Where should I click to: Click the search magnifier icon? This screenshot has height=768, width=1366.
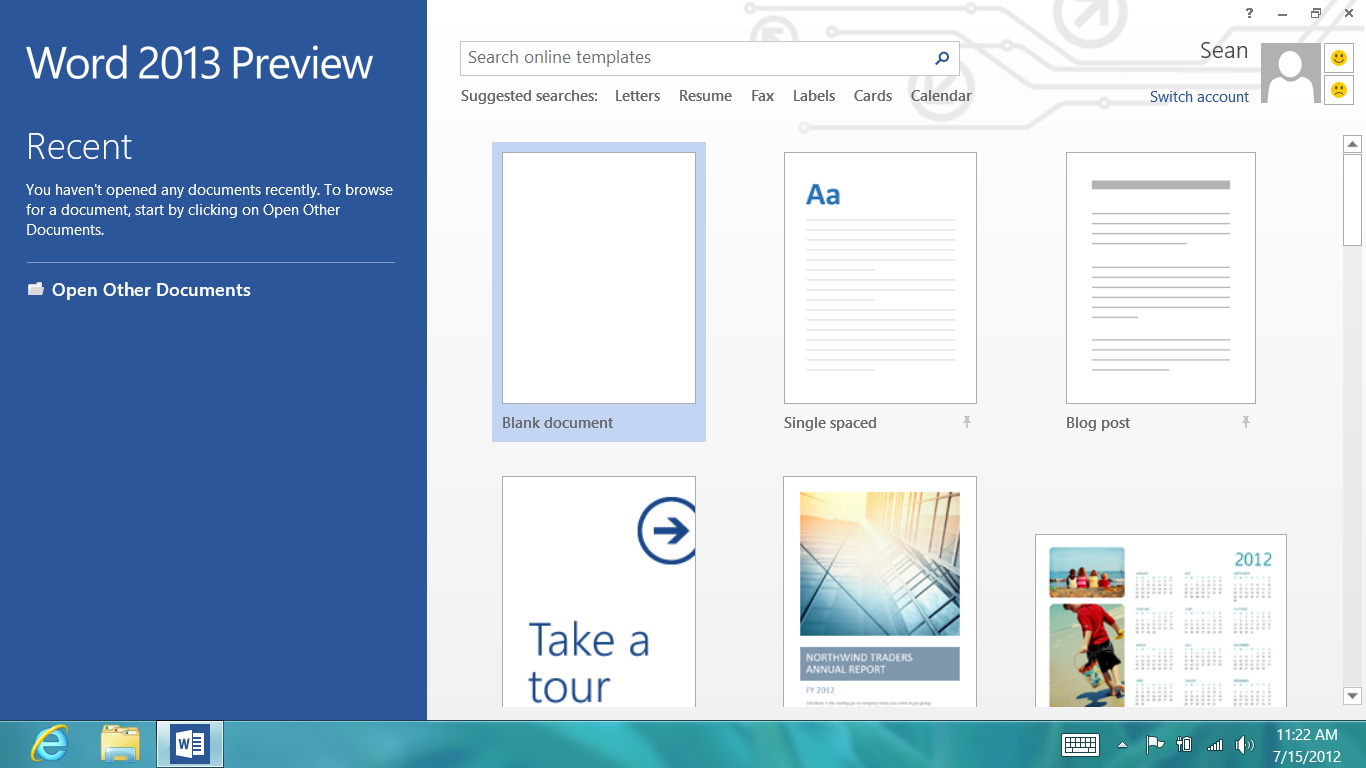click(x=941, y=58)
